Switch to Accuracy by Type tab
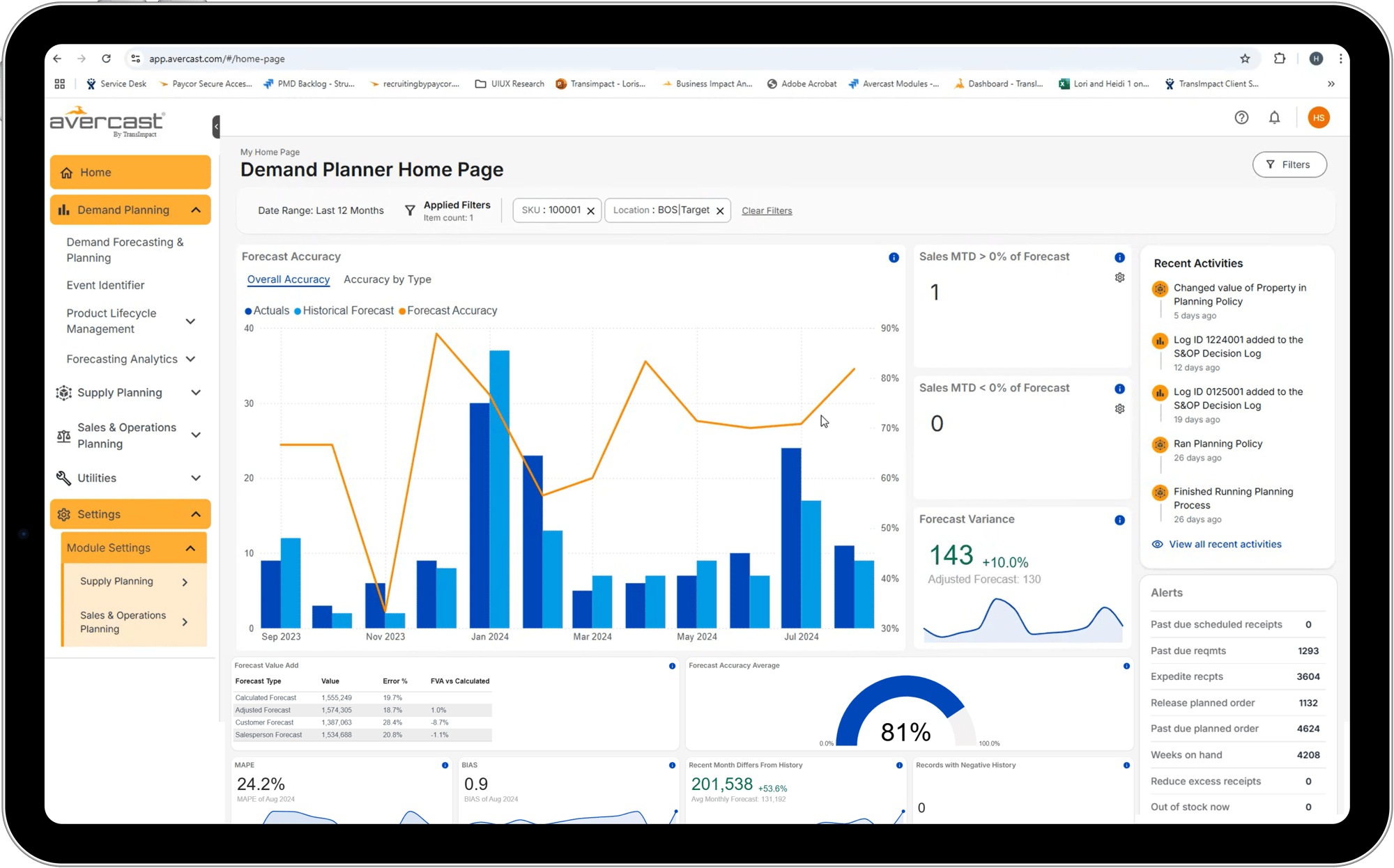This screenshot has width=1394, height=868. 388,279
